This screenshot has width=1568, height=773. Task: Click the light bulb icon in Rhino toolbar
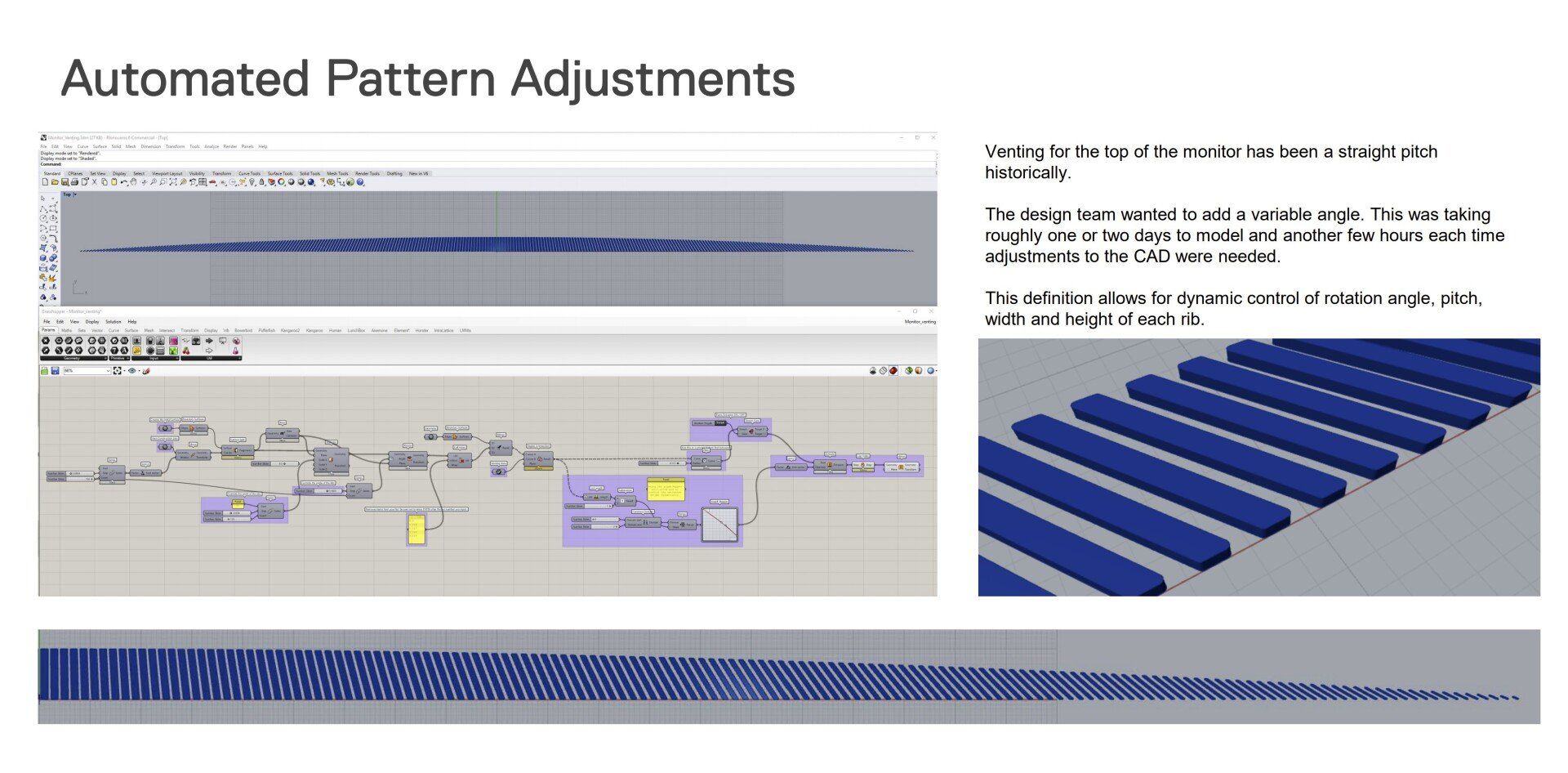coord(252,181)
